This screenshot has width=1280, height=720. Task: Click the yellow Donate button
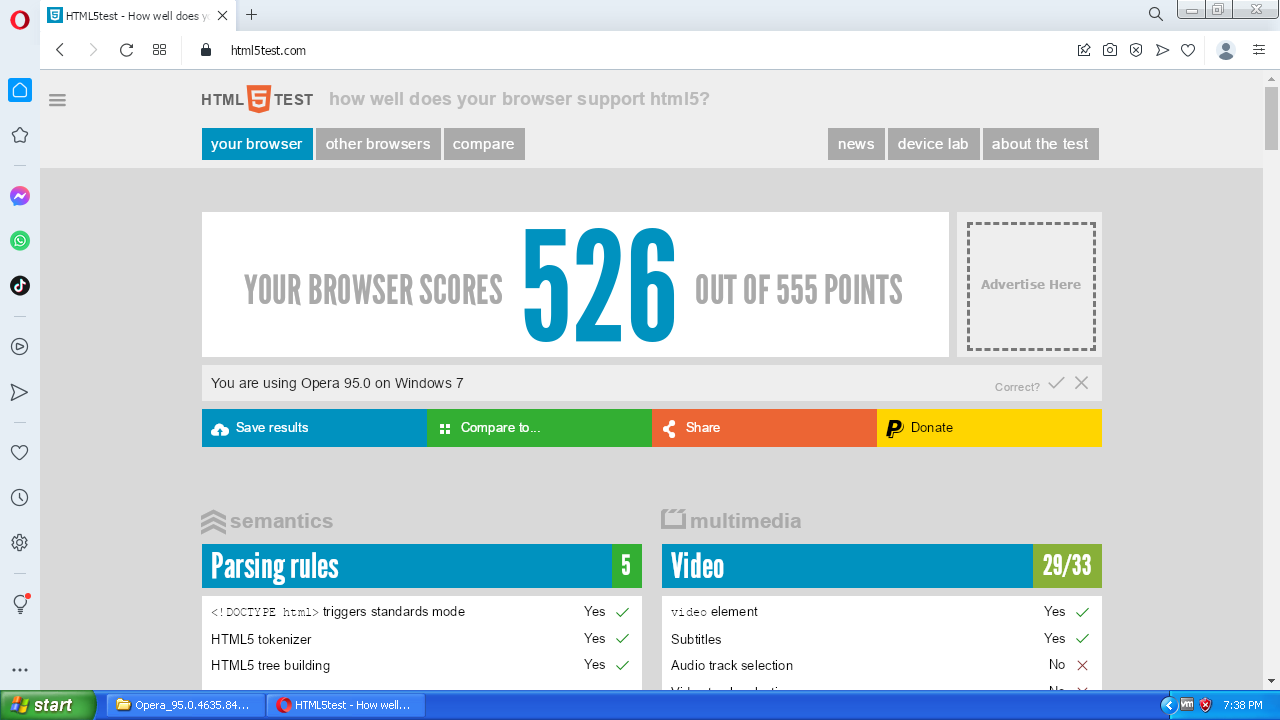(x=989, y=428)
